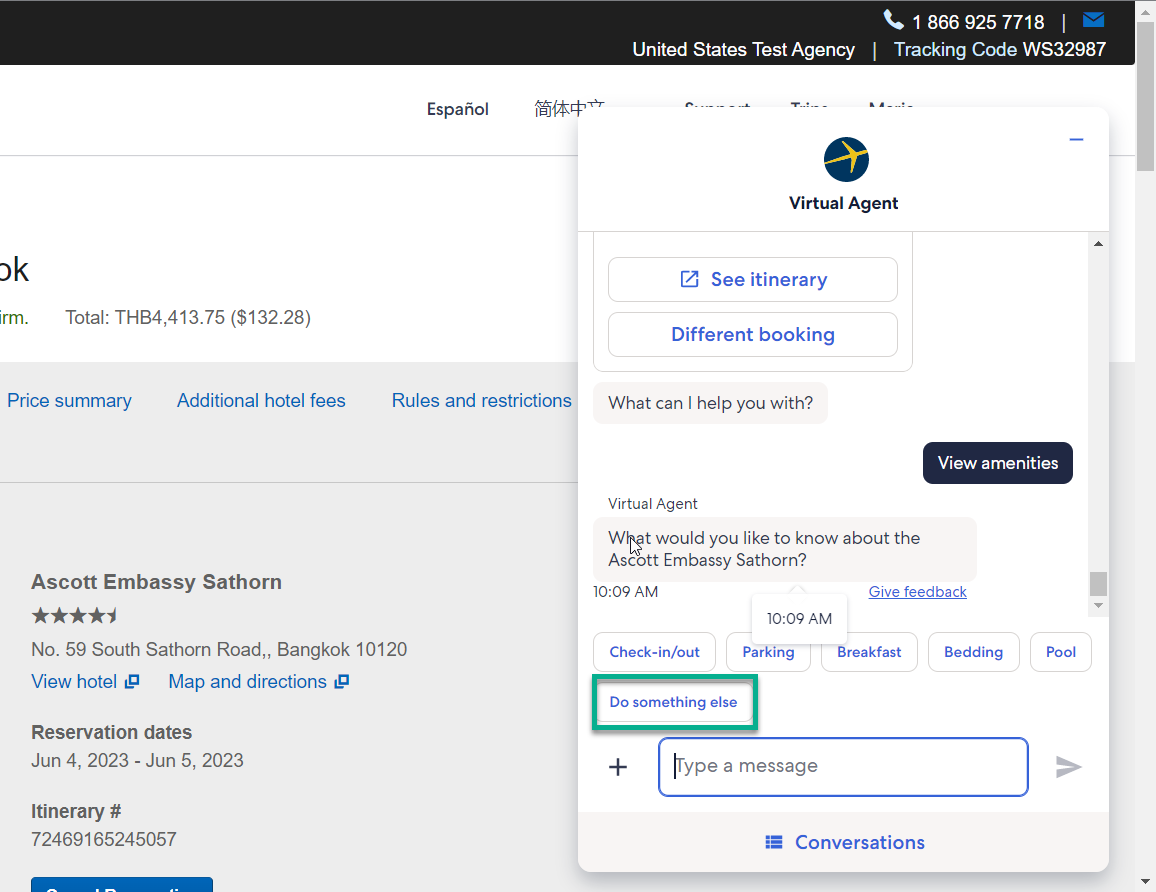Click external-link icon beside View hotel
This screenshot has height=892, width=1156.
pyautogui.click(x=132, y=682)
